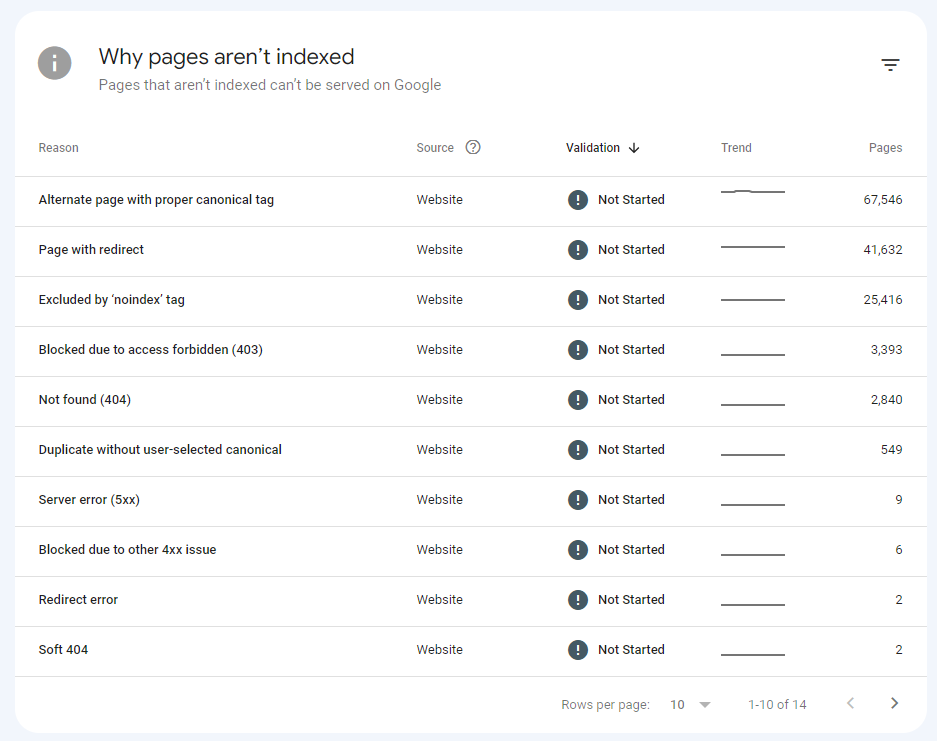The height and width of the screenshot is (741, 937).
Task: Click the Reason column header
Action: (58, 148)
